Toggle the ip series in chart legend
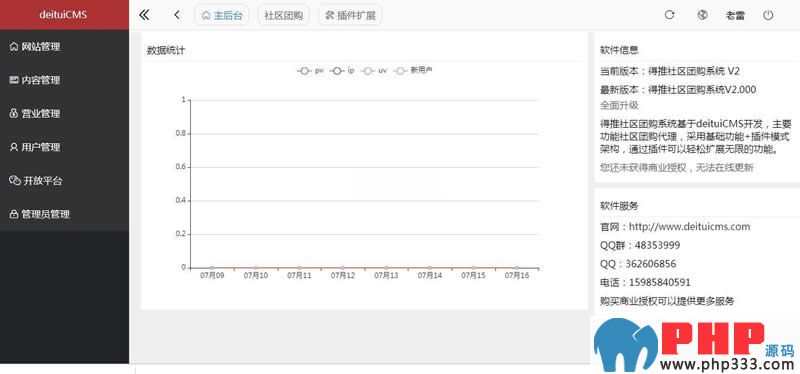 [x=342, y=71]
